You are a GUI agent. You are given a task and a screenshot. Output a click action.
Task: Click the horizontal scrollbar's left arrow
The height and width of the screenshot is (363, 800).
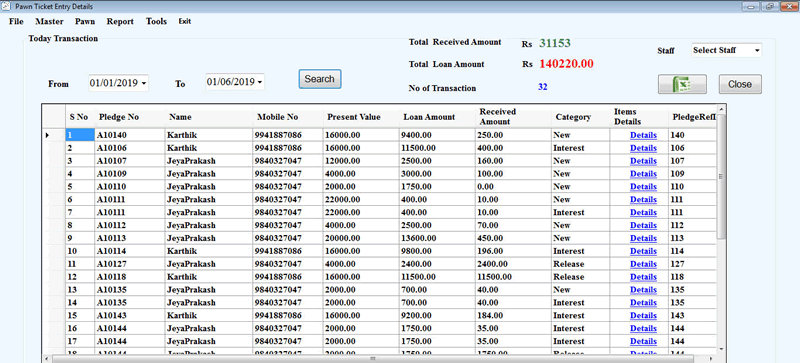point(47,359)
